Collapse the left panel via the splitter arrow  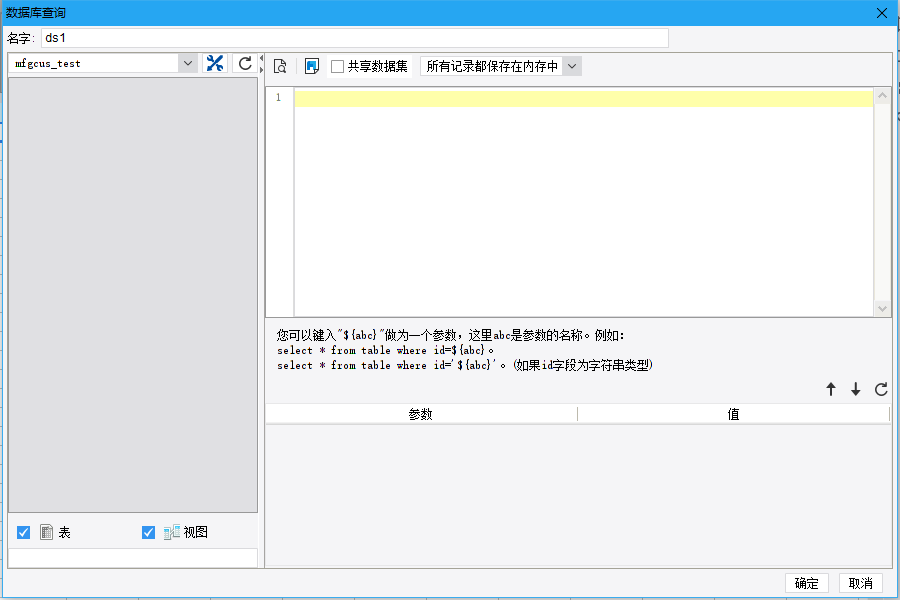(261, 58)
